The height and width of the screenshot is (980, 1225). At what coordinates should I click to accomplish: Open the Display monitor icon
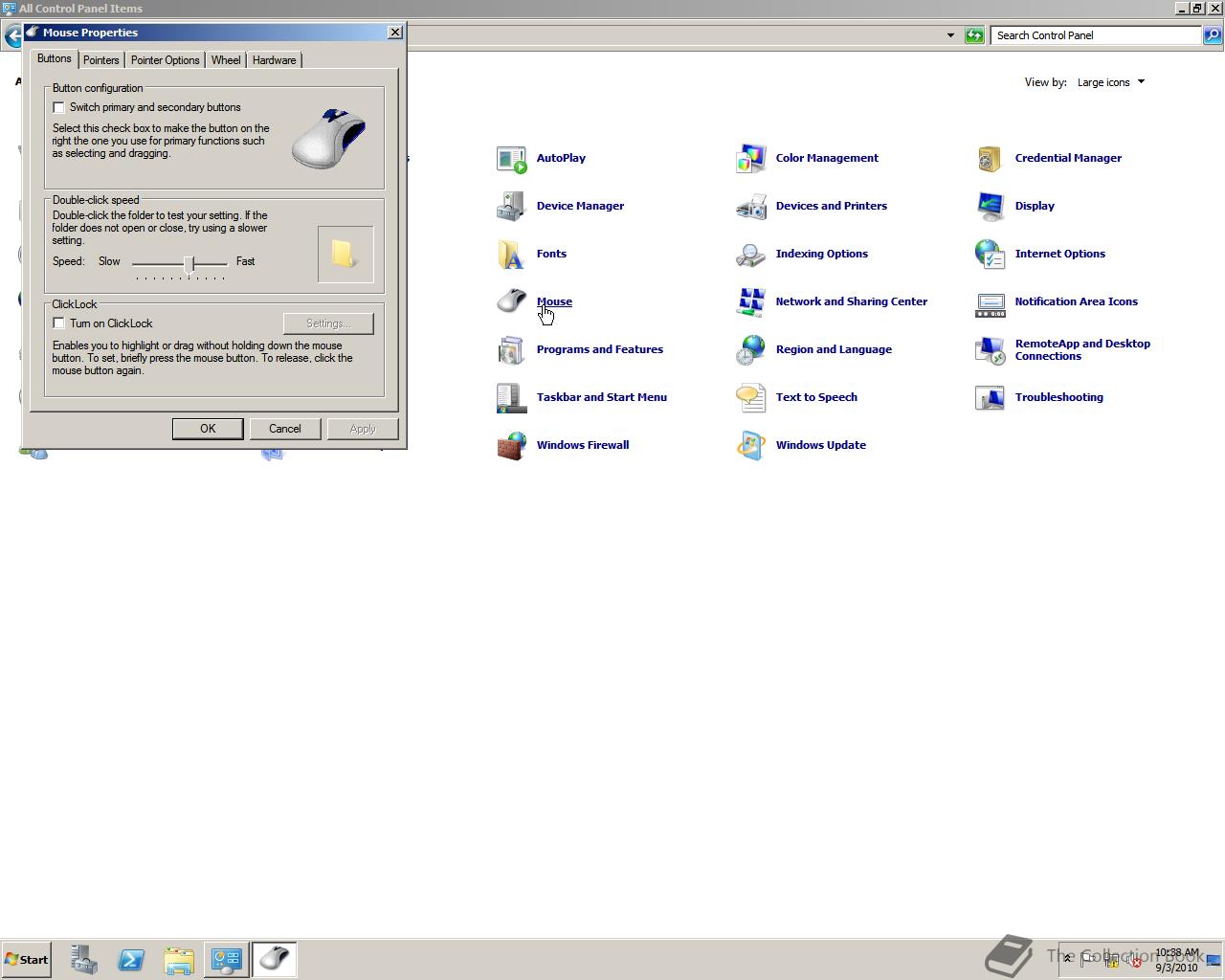click(x=991, y=207)
